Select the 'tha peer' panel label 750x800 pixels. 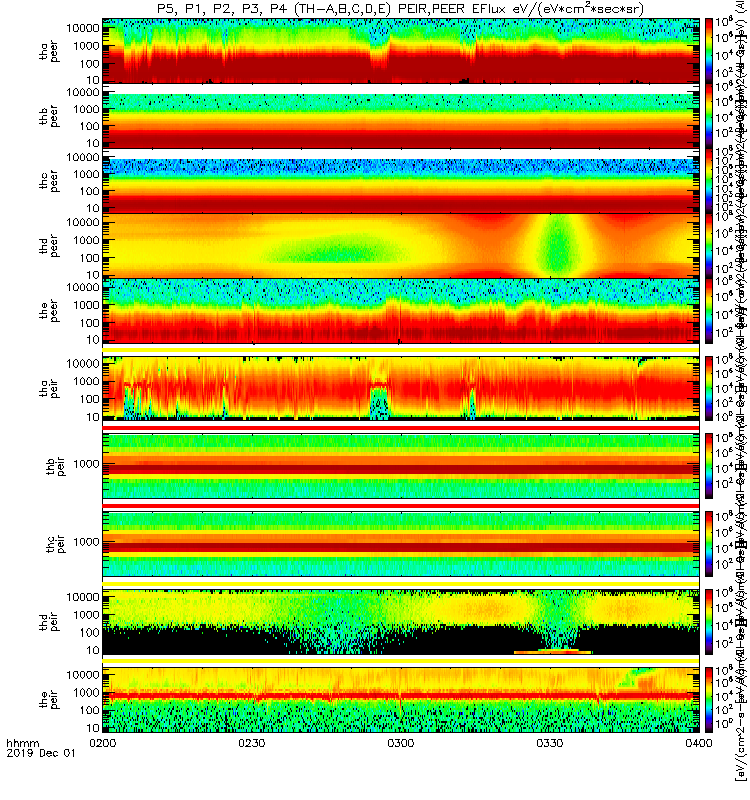pyautogui.click(x=49, y=52)
